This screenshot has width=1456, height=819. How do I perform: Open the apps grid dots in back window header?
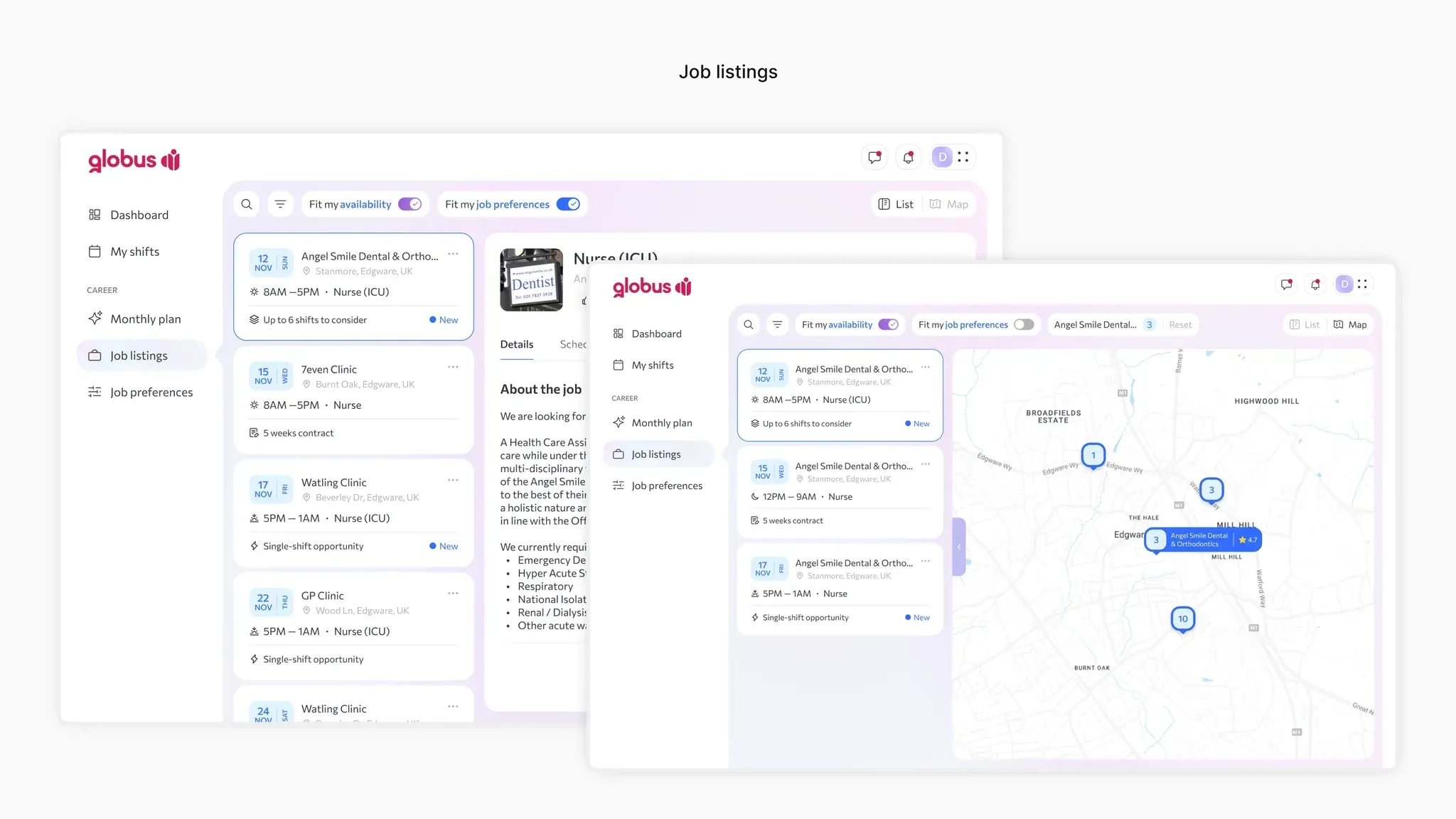963,157
